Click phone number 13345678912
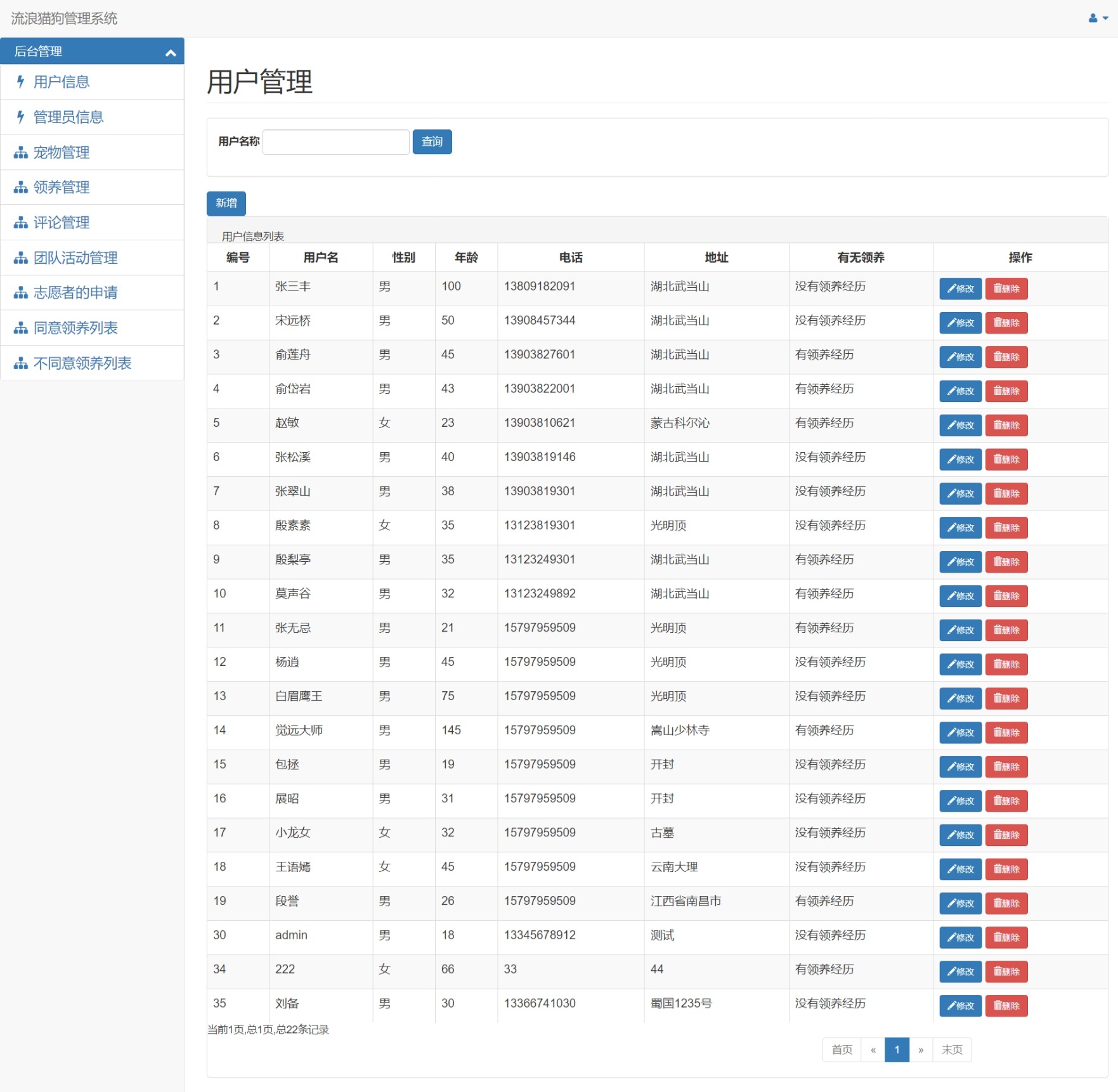This screenshot has height=1092, width=1118. point(540,935)
